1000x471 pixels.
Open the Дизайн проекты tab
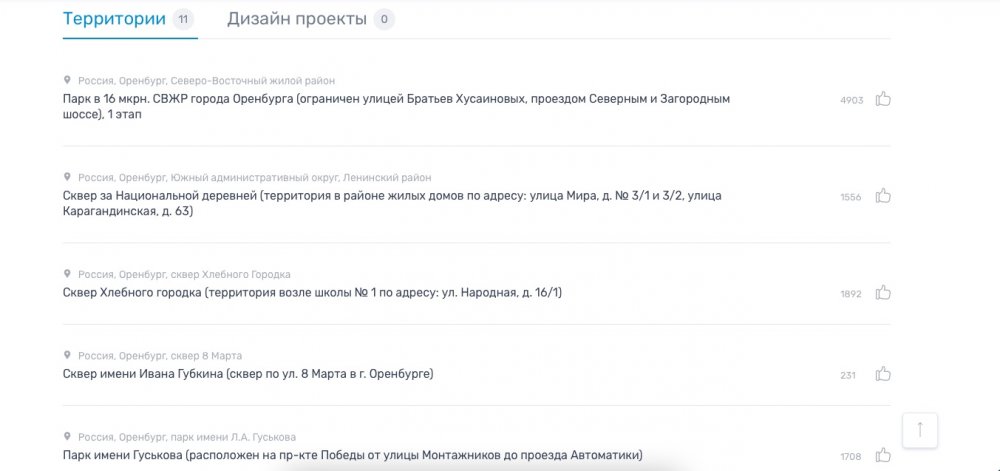297,19
